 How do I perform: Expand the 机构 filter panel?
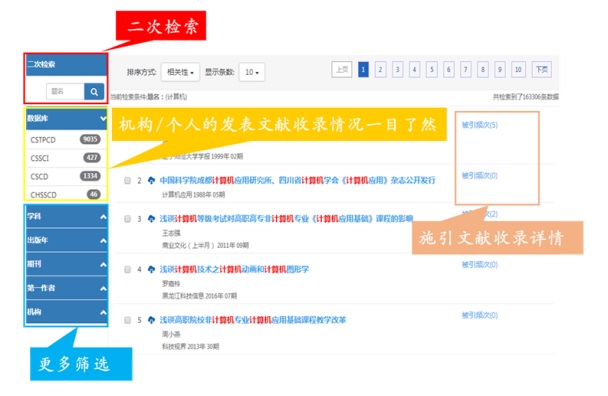point(66,312)
